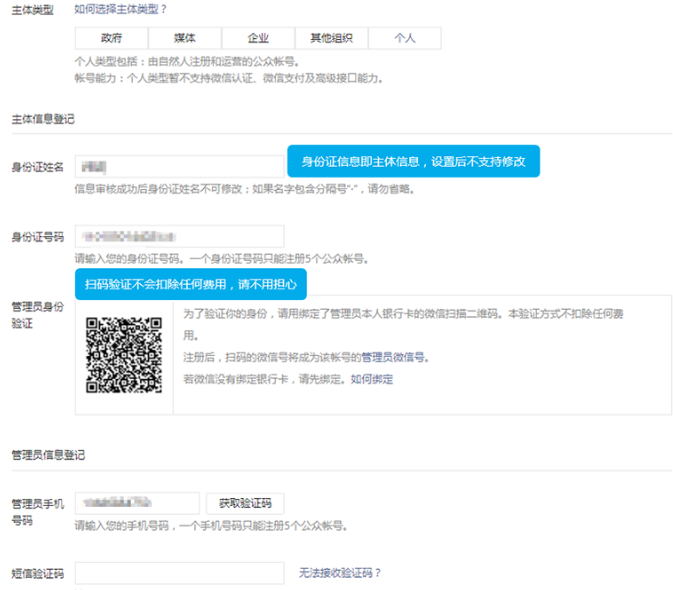The width and height of the screenshot is (673, 590).
Task: Click the 管理员身份验证 field label
Action: click(x=37, y=314)
